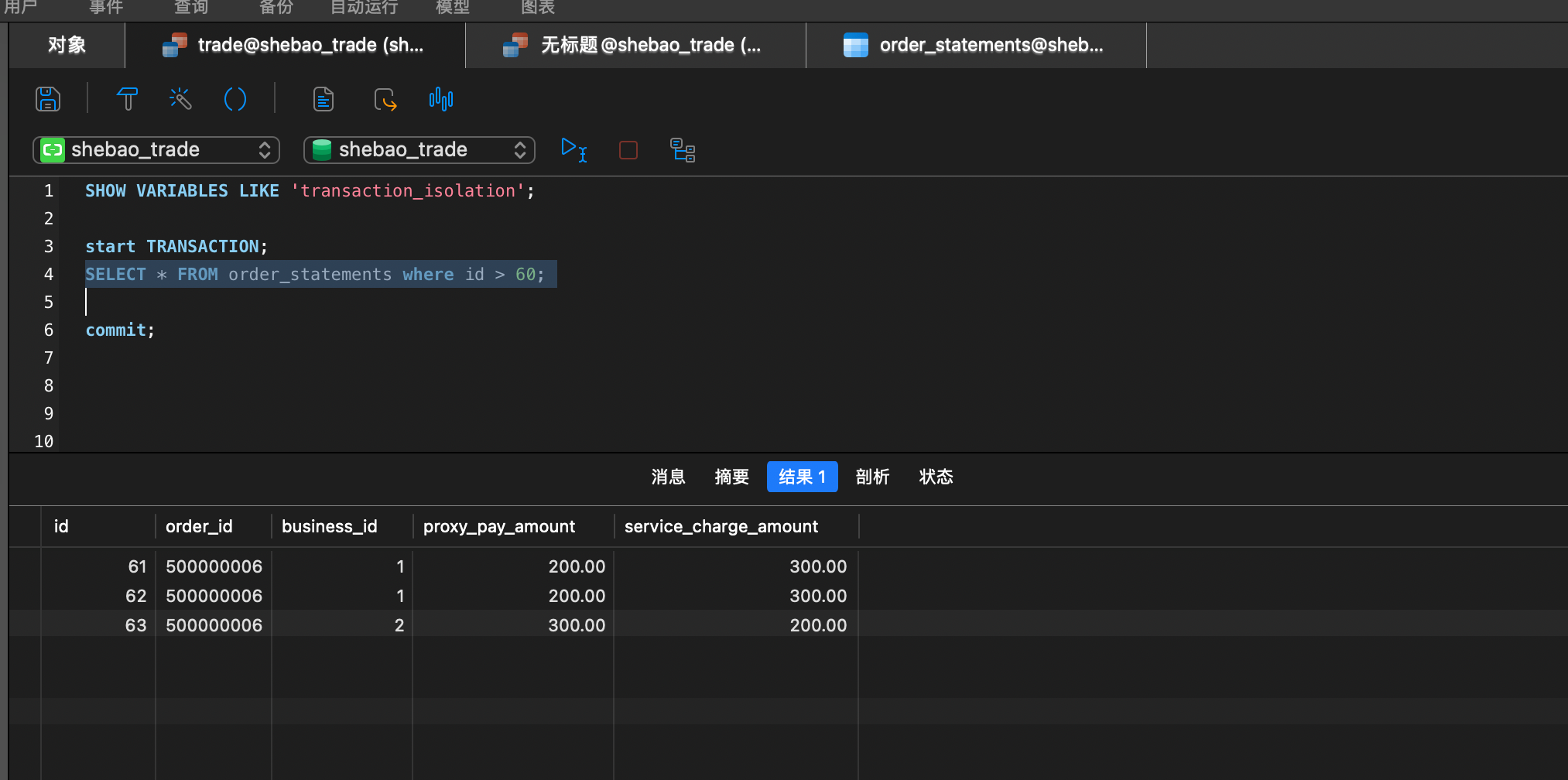1568x780 pixels.
Task: Click the Save query icon
Action: click(x=48, y=99)
